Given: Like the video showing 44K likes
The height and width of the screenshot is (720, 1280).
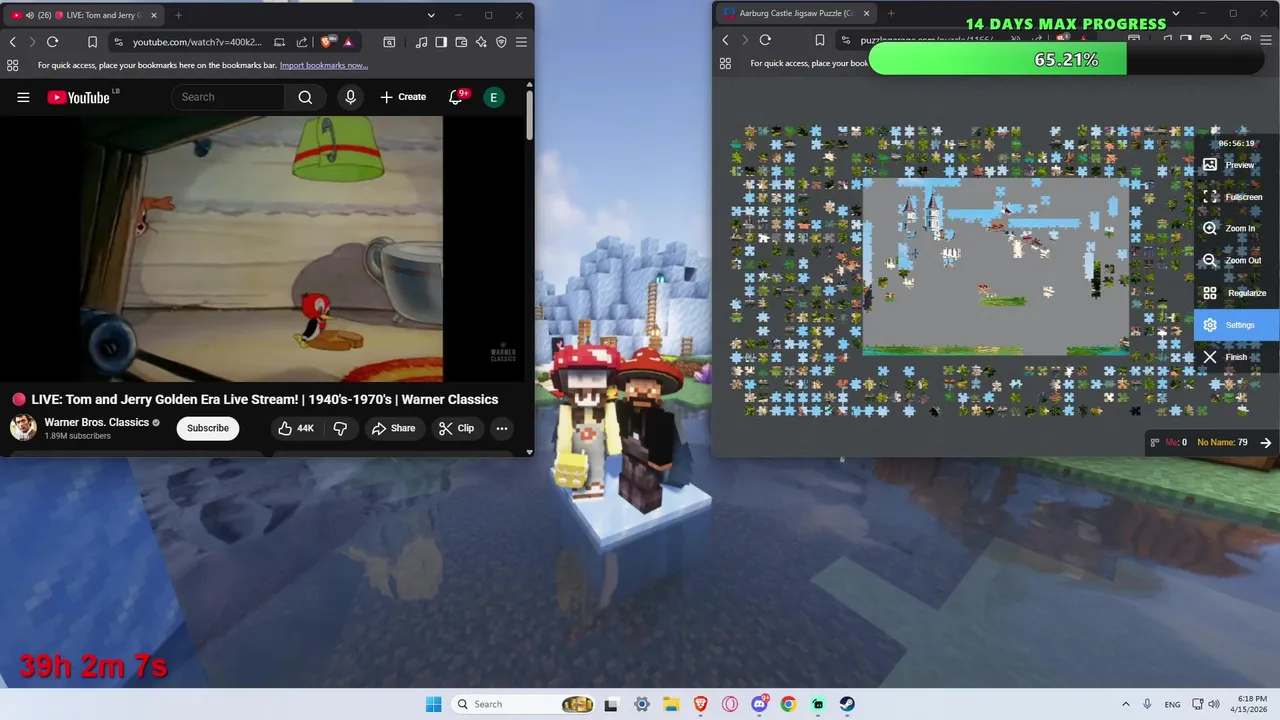Looking at the screenshot, I should 296,428.
